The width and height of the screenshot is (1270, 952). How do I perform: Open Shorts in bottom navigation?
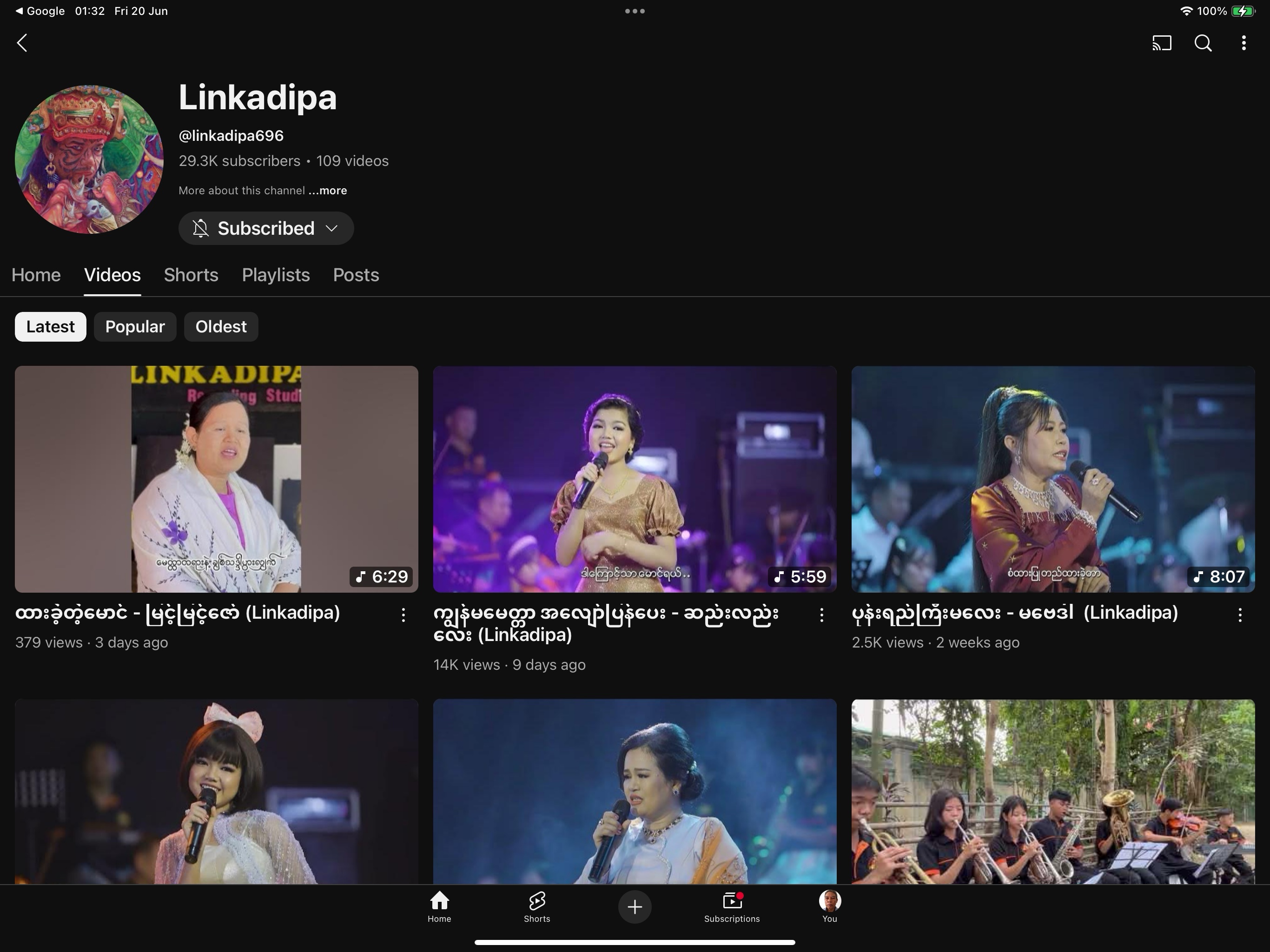[x=537, y=906]
